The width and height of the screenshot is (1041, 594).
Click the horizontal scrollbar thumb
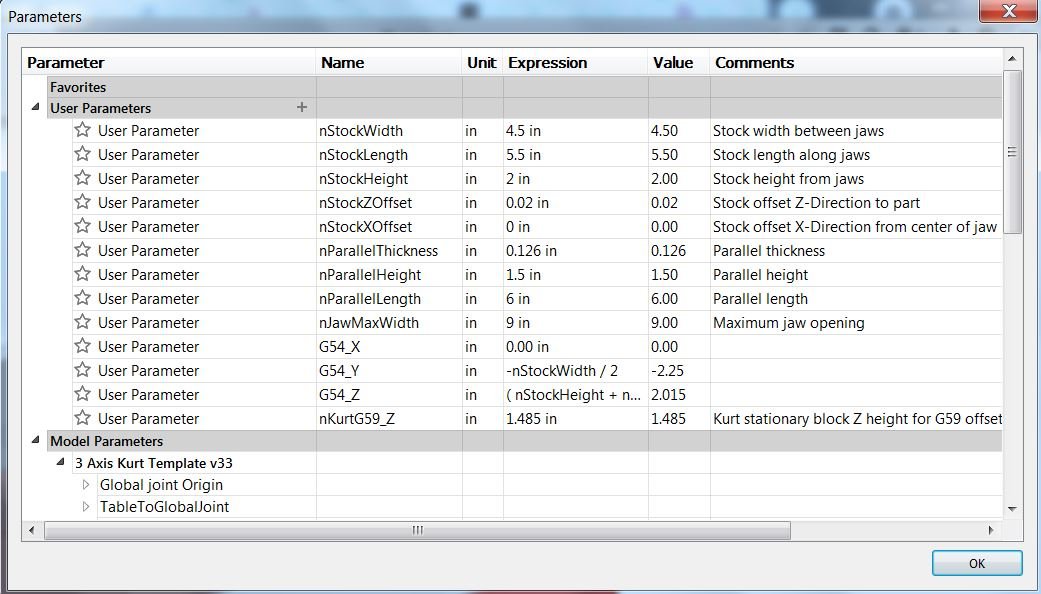[x=417, y=530]
